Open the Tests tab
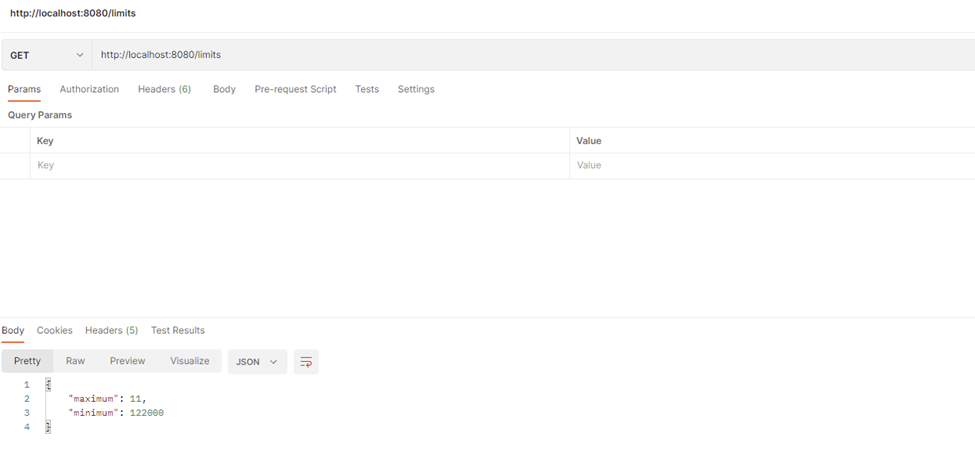This screenshot has width=975, height=455. click(x=367, y=89)
